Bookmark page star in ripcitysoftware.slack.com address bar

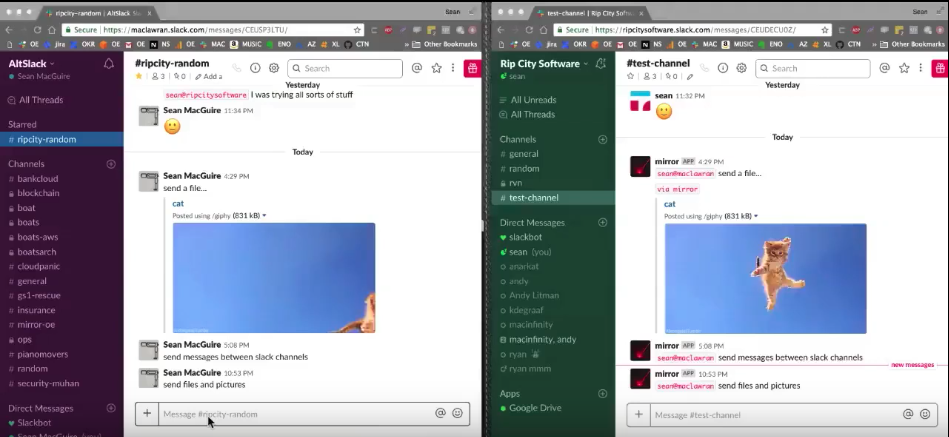pos(825,30)
